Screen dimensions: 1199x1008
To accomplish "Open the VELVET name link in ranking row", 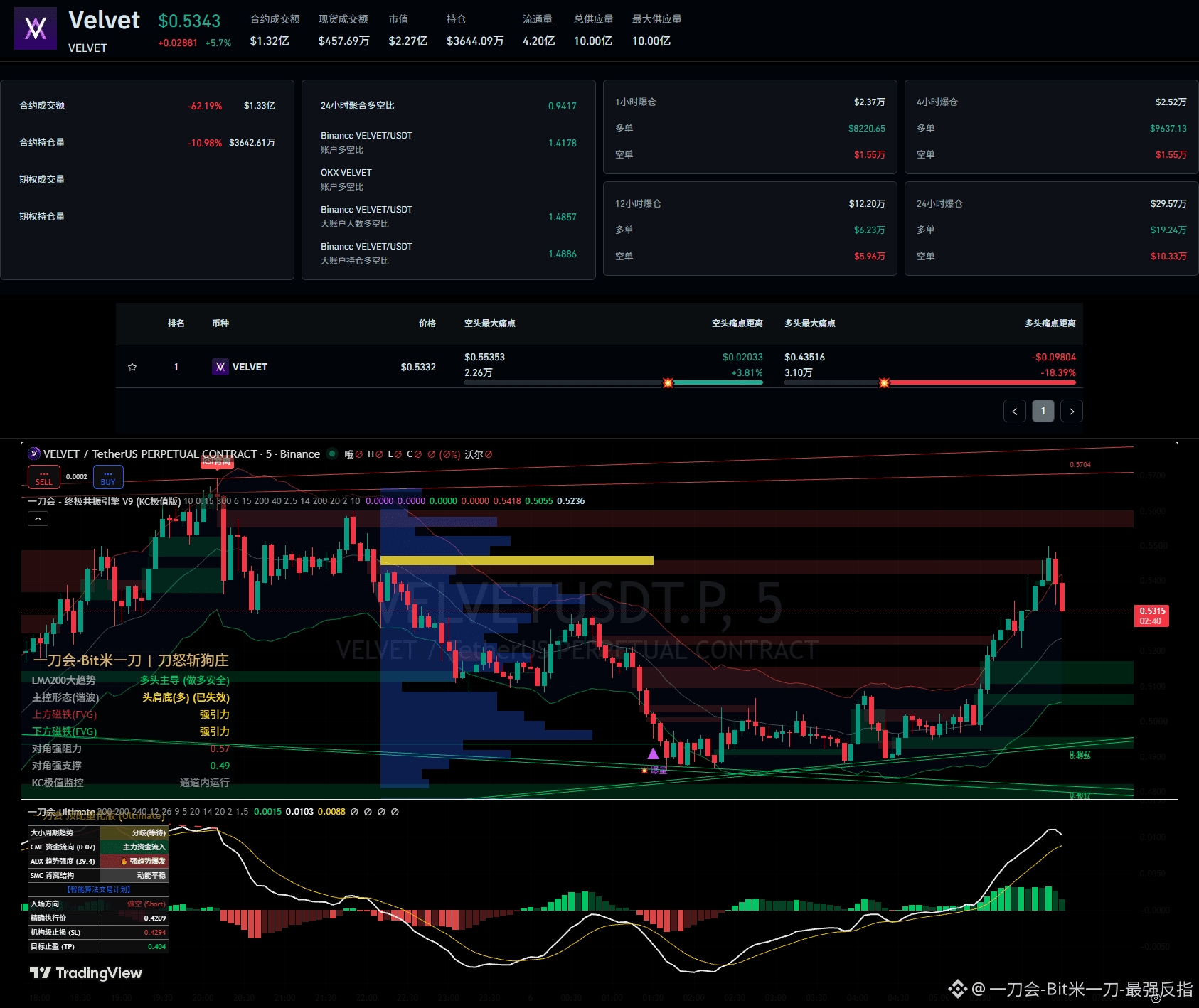I will [250, 367].
